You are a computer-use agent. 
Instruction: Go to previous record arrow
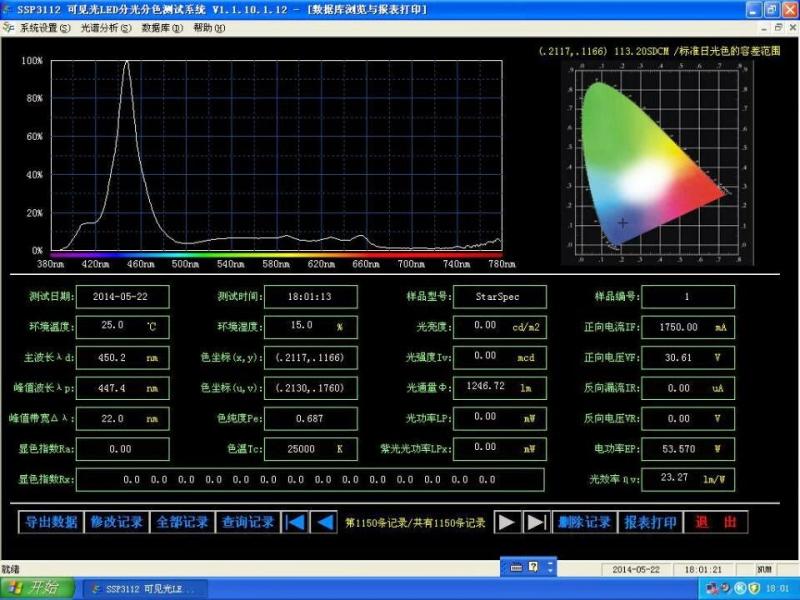click(x=325, y=522)
